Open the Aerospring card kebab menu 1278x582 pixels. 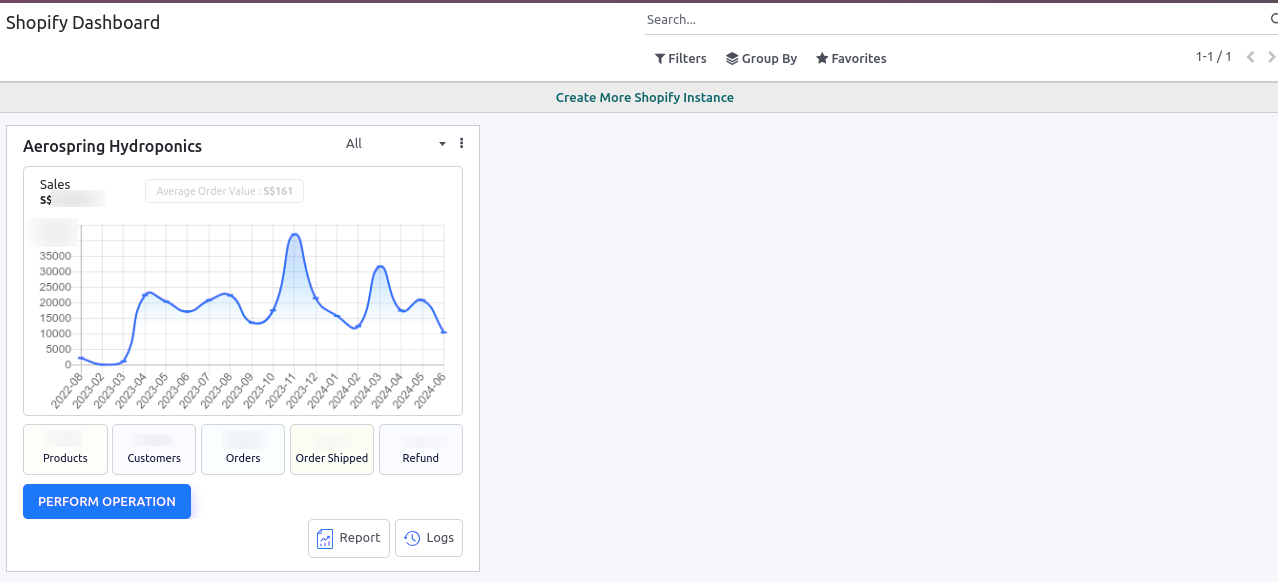pos(461,144)
